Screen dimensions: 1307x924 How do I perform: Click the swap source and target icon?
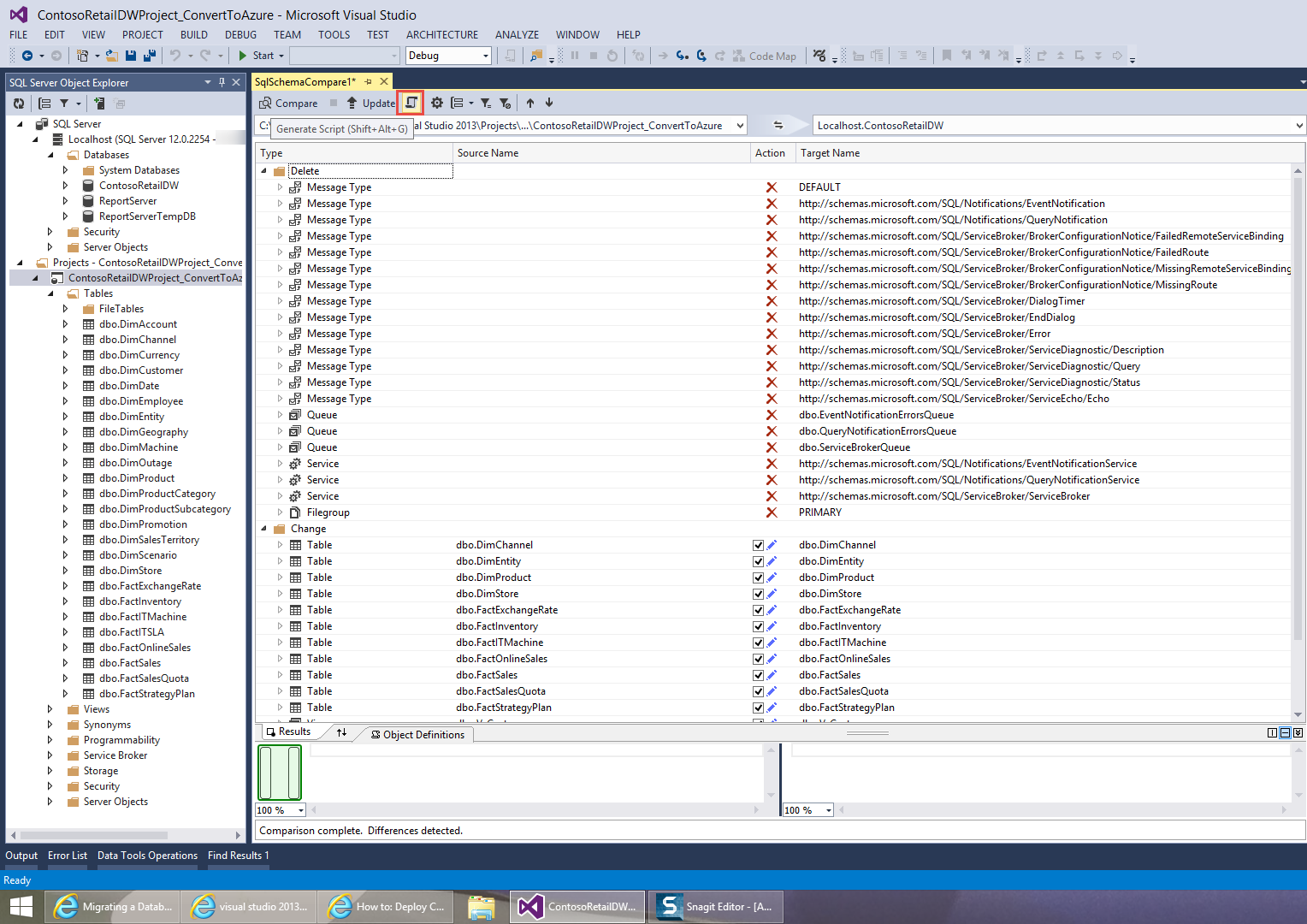[x=778, y=125]
